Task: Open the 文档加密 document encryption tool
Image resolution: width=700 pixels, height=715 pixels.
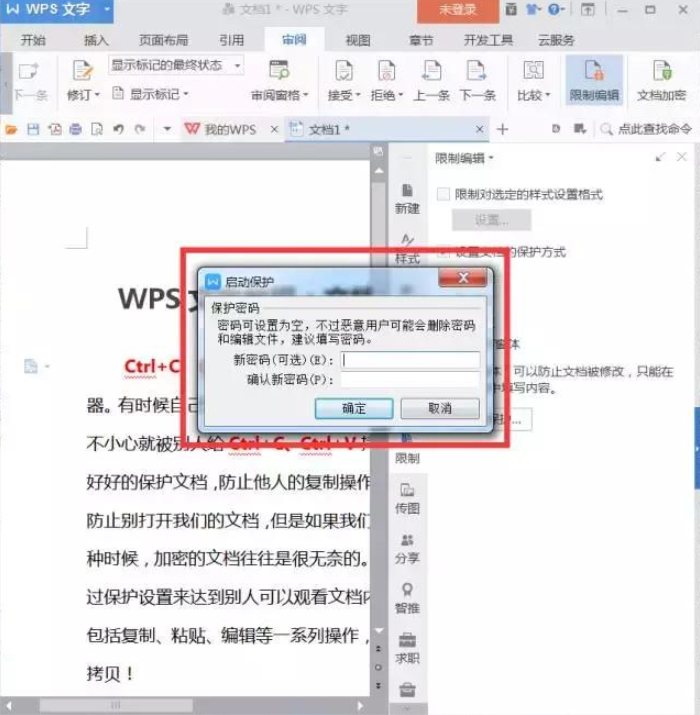Action: pyautogui.click(x=662, y=80)
